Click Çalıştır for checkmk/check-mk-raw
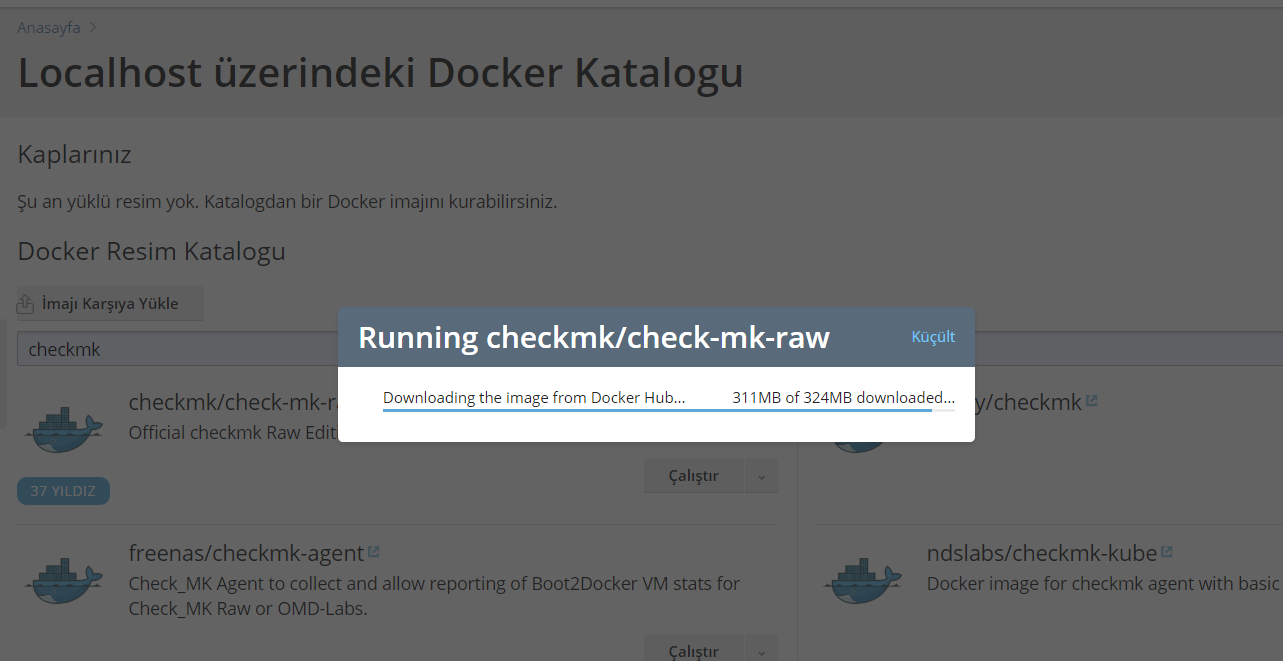Viewport: 1283px width, 661px height. point(694,476)
